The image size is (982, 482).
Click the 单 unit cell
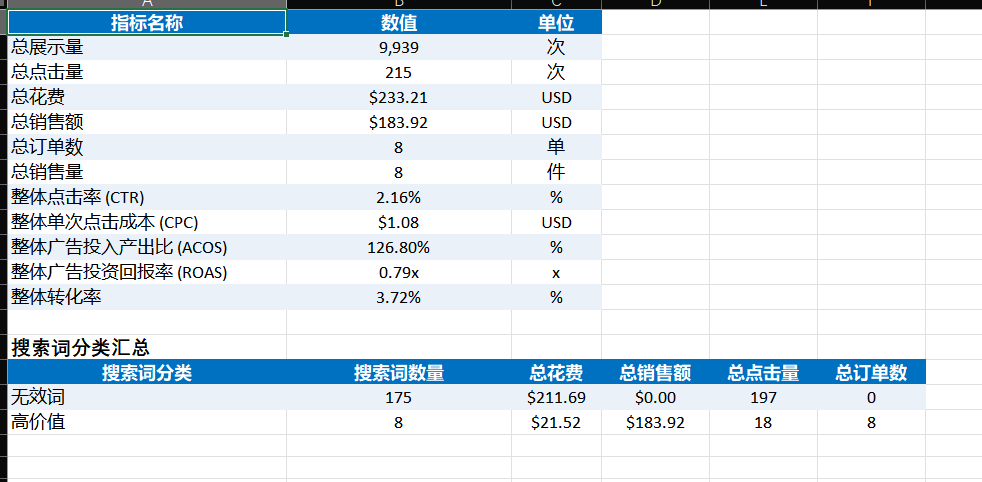556,148
